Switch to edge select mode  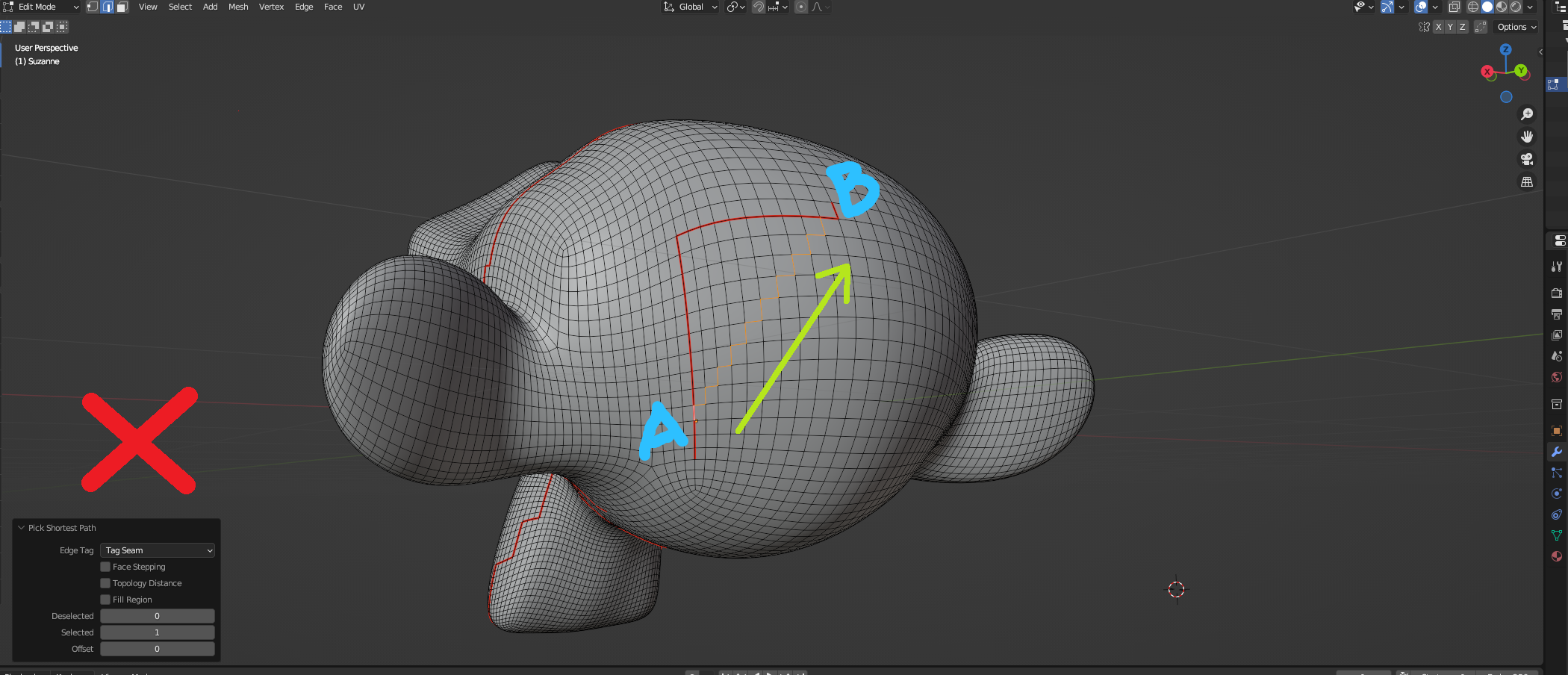coord(108,7)
